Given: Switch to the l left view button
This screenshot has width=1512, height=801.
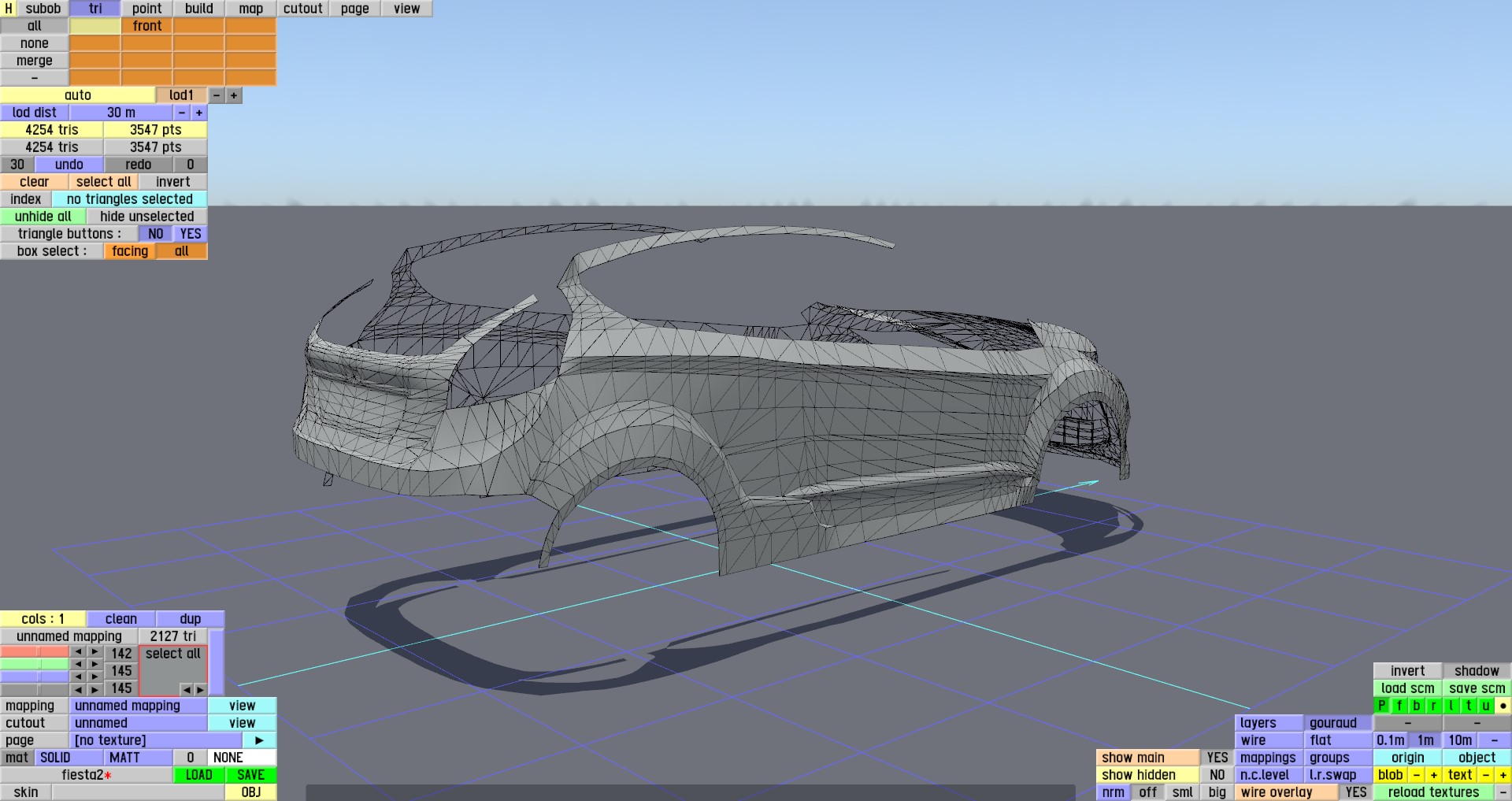Looking at the screenshot, I should pos(1451,706).
